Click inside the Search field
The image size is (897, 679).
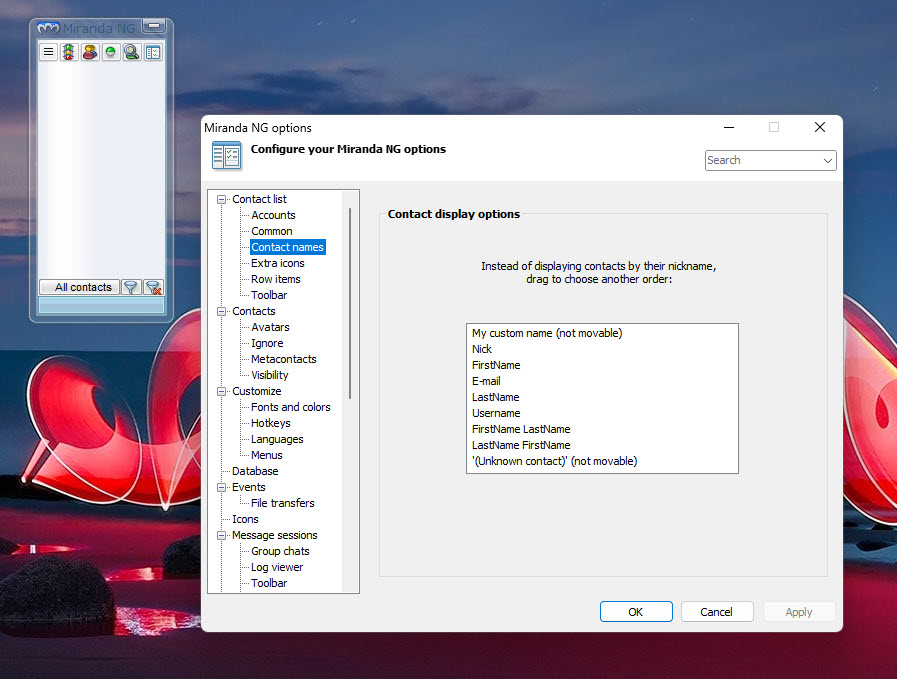click(763, 161)
